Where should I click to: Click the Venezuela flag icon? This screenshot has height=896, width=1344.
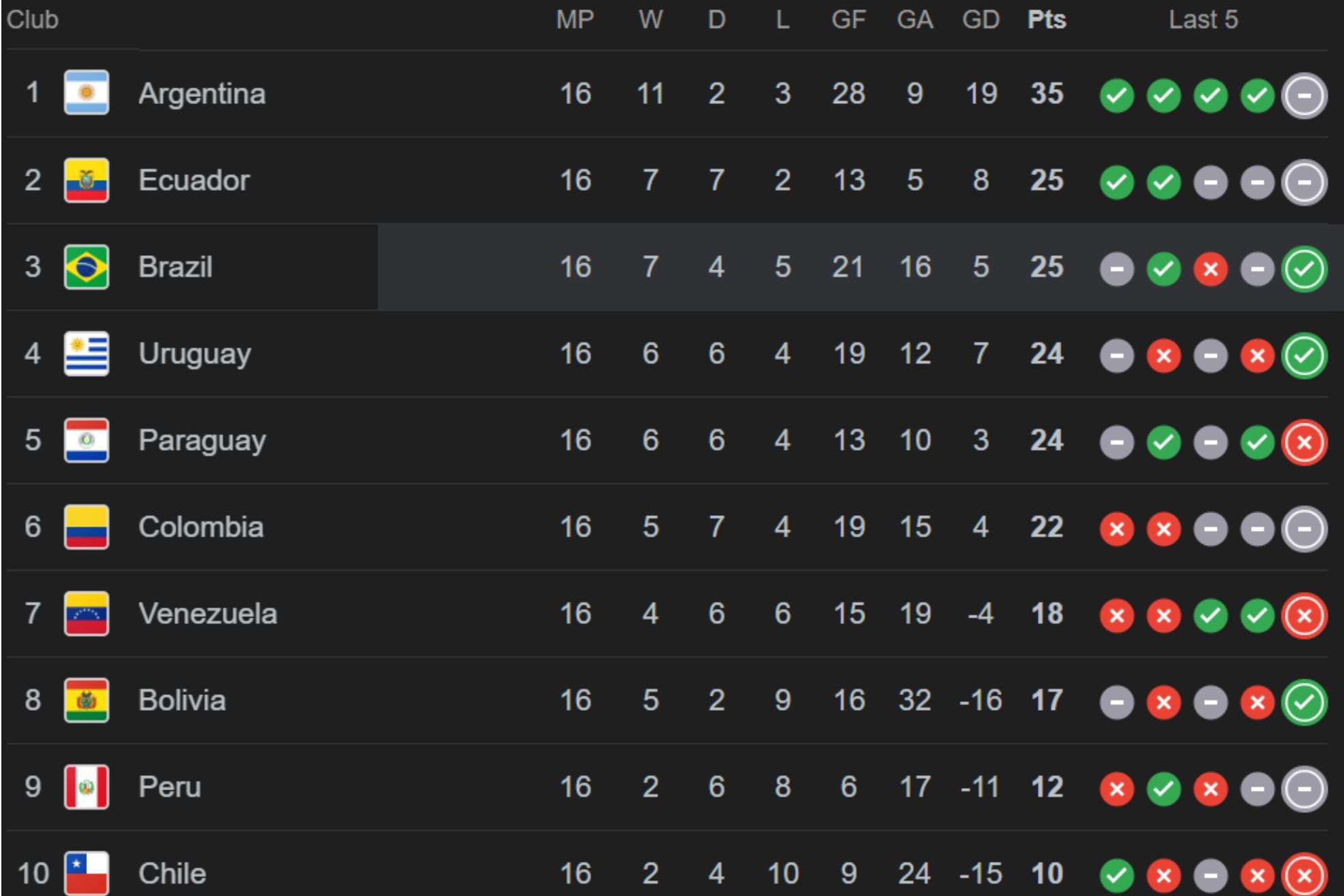[86, 614]
